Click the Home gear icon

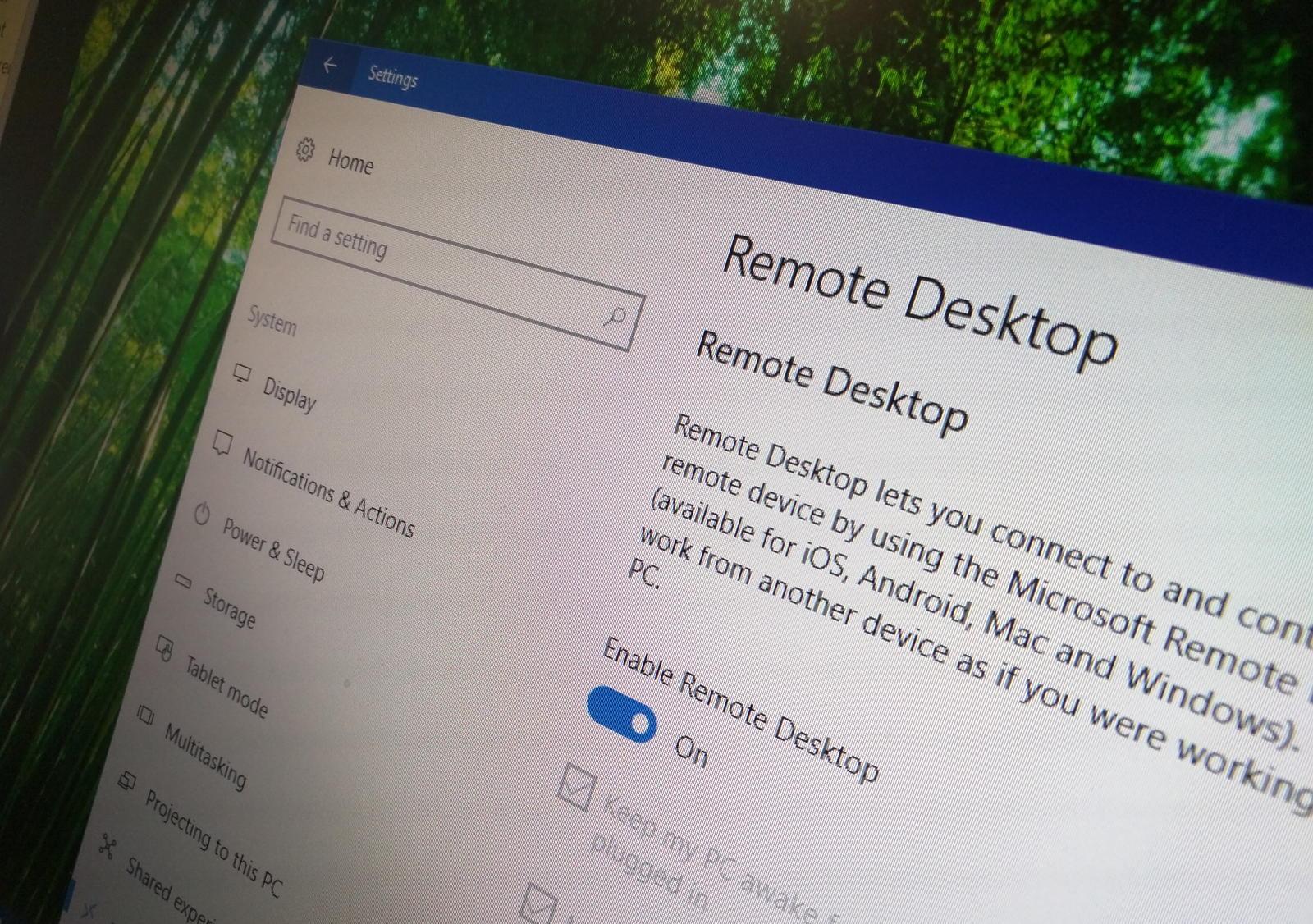pos(305,150)
